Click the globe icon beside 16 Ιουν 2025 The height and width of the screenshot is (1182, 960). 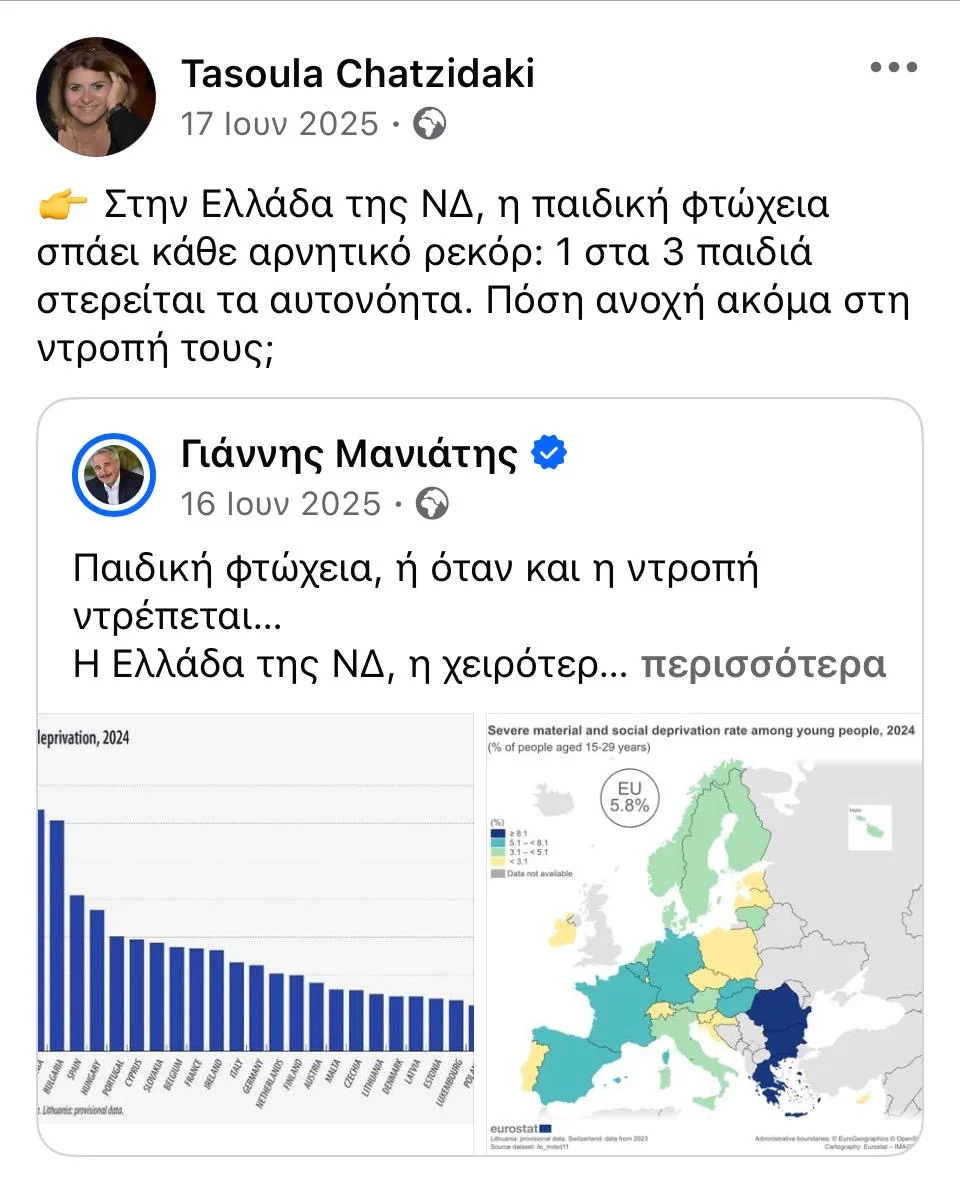coord(432,504)
